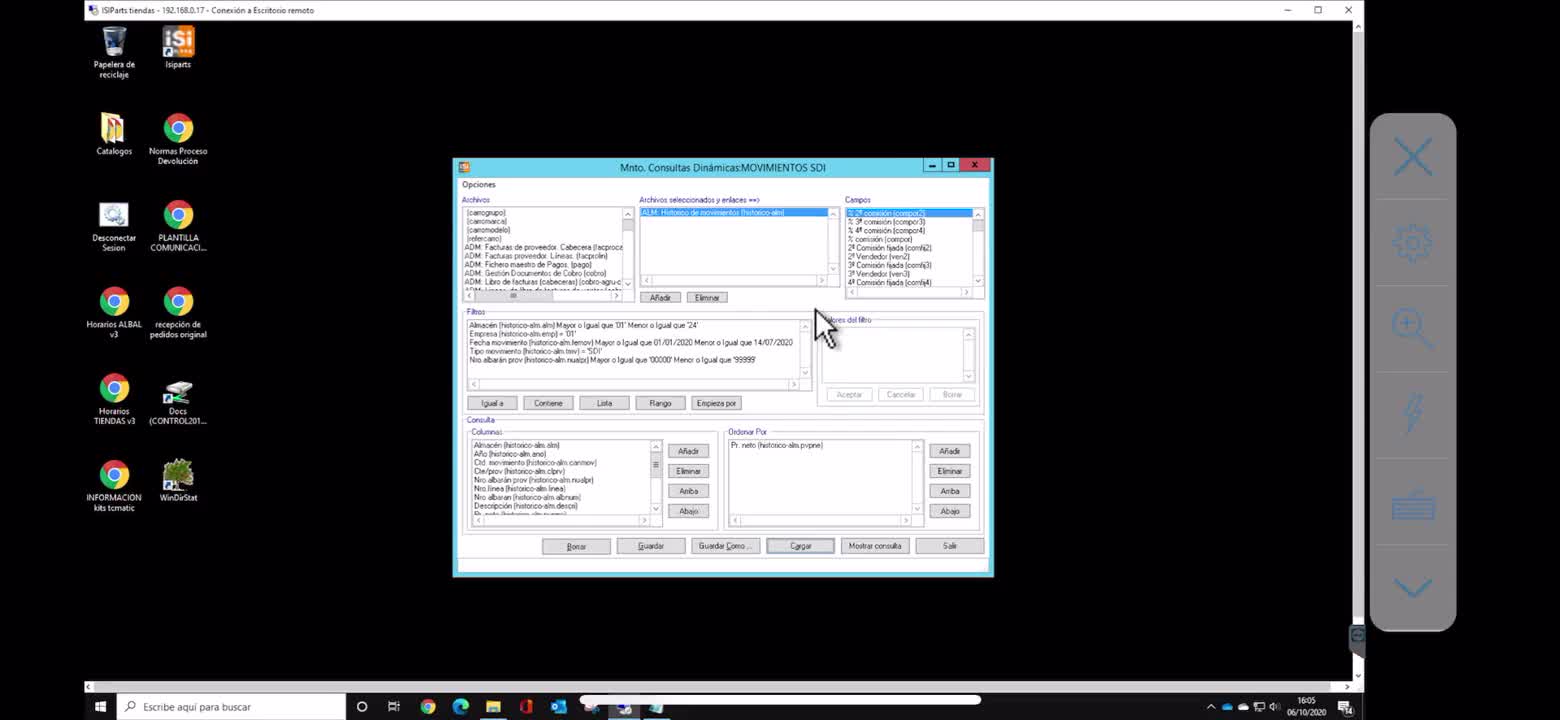1560x720 pixels.
Task: Click the Lista filter button
Action: click(604, 403)
